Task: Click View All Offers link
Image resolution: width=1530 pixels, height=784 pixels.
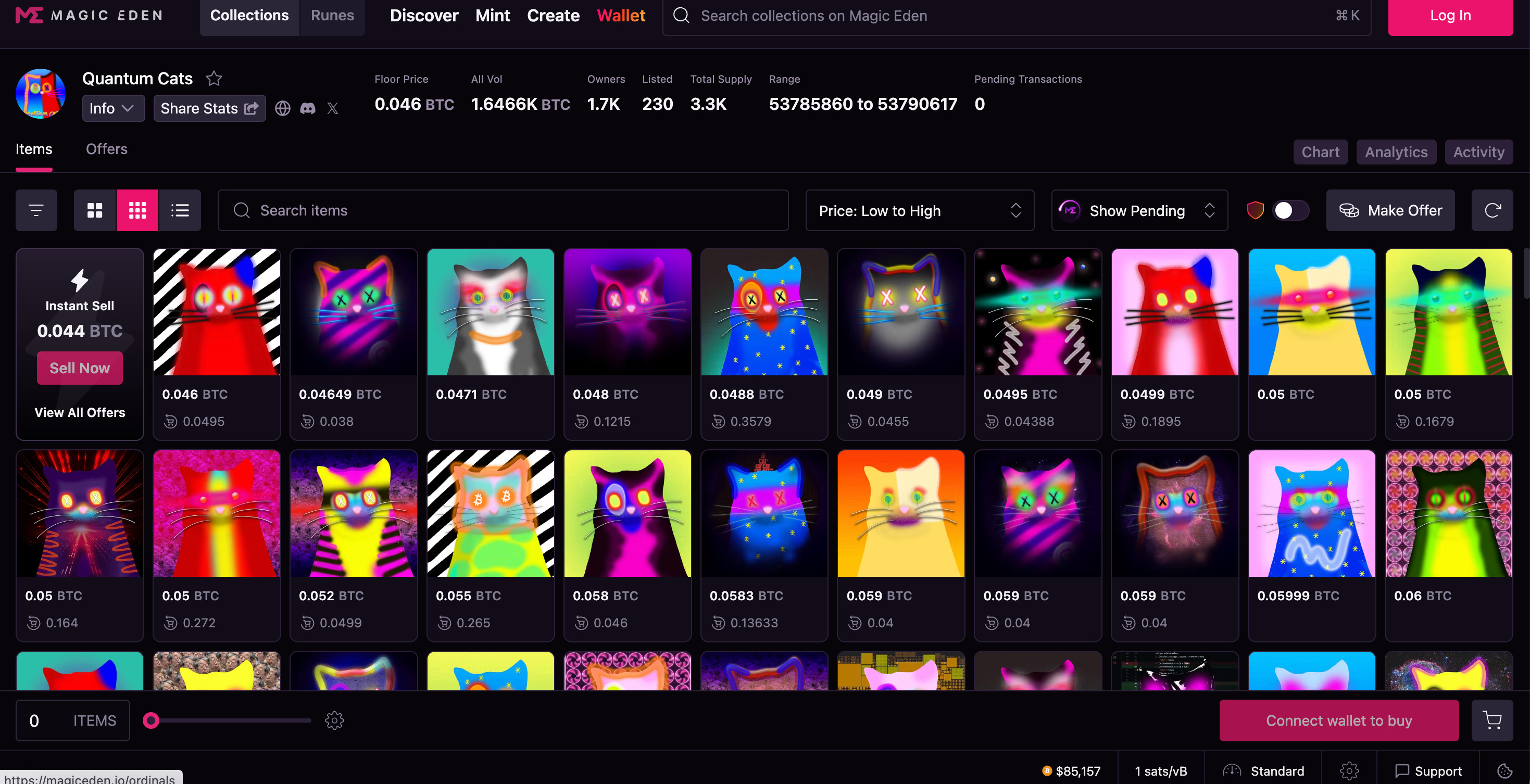Action: click(x=80, y=412)
